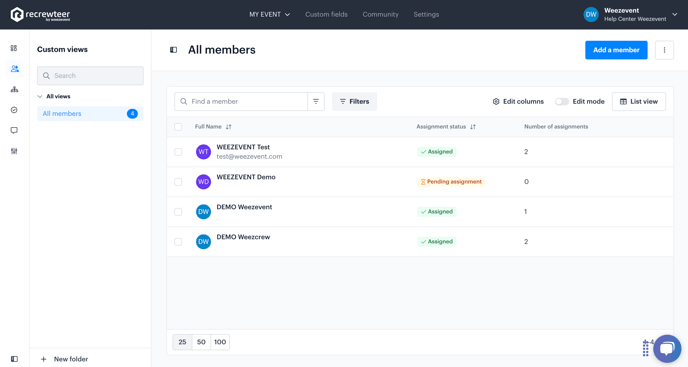The height and width of the screenshot is (367, 688).
Task: Enable the Edit mode toggle switch
Action: tap(562, 101)
